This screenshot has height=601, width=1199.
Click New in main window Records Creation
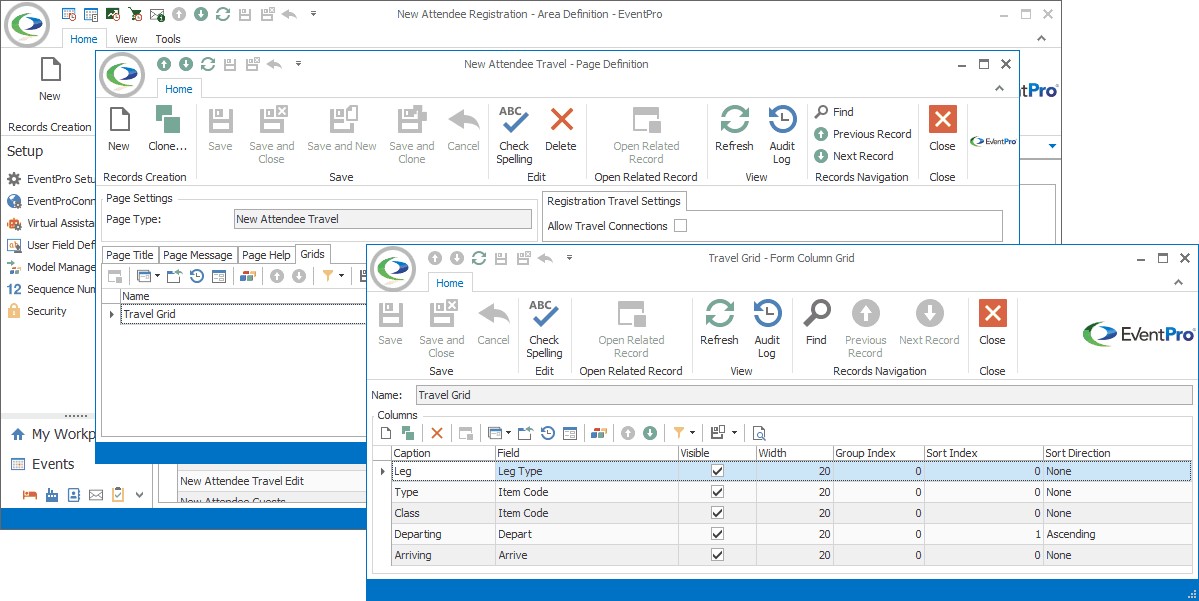pos(50,80)
